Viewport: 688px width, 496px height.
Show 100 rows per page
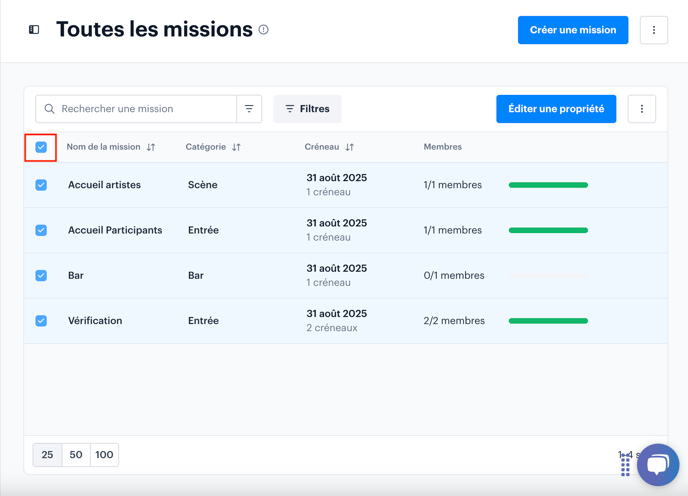tap(104, 455)
